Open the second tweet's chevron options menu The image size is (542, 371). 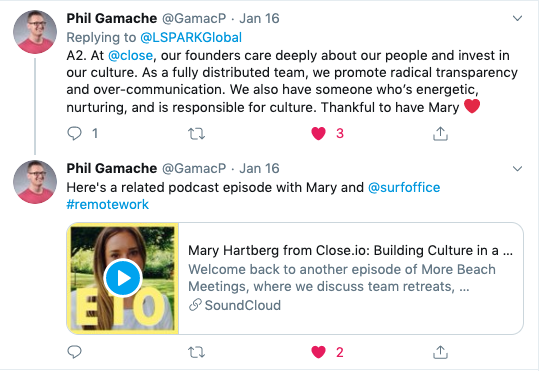click(x=517, y=169)
